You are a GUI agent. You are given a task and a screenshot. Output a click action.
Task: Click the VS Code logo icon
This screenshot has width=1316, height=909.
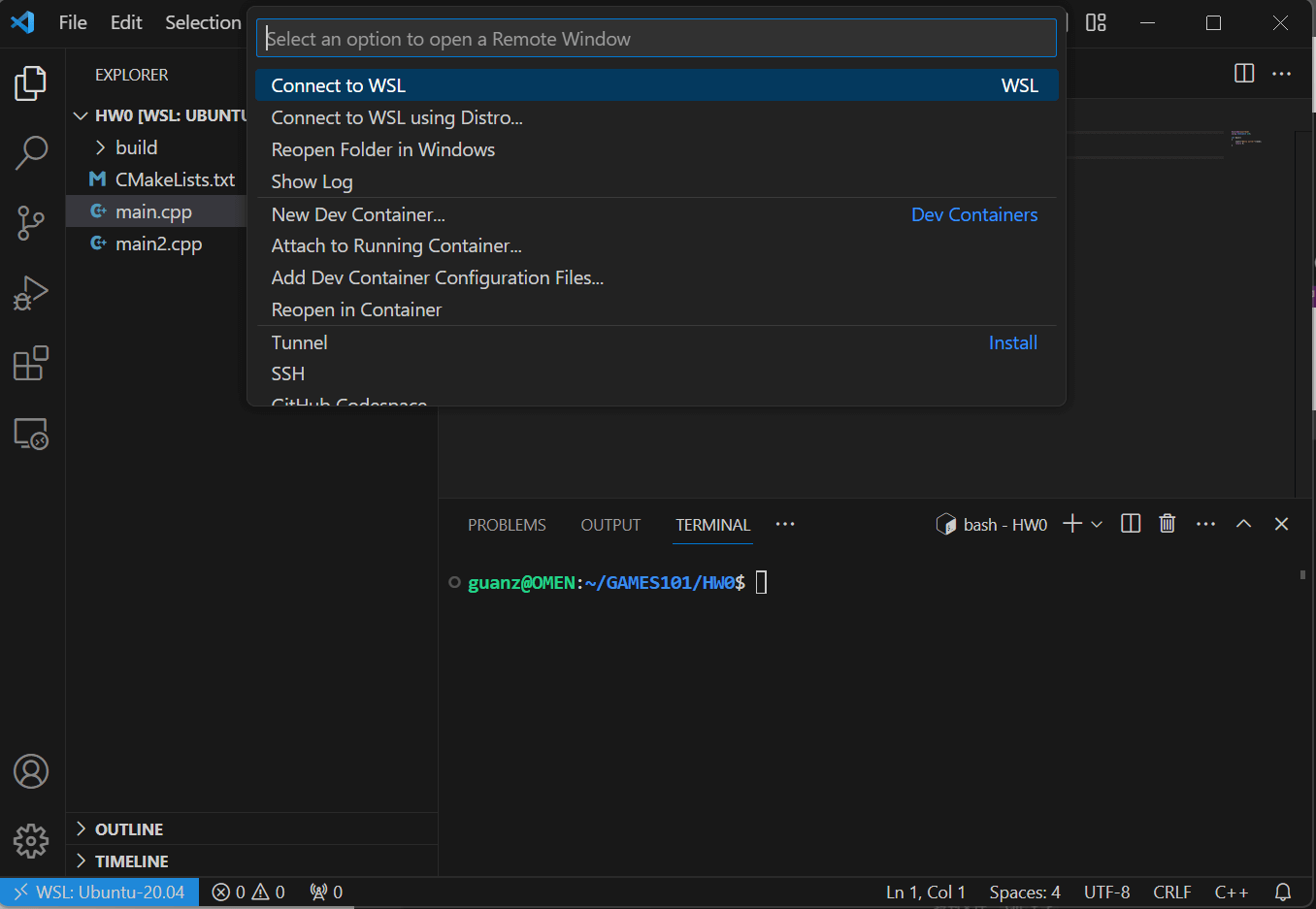(23, 22)
